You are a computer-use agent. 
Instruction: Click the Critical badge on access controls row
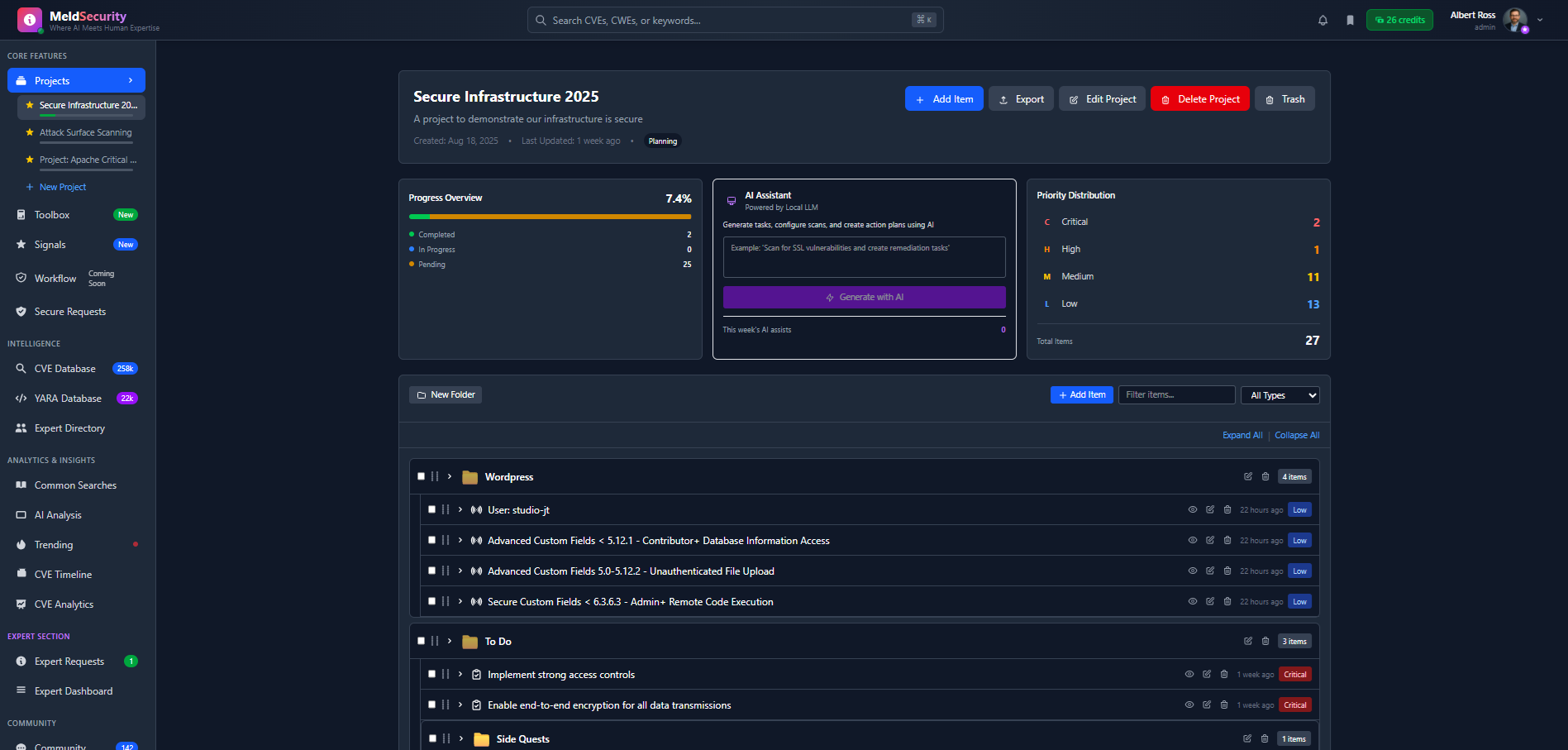(1295, 674)
